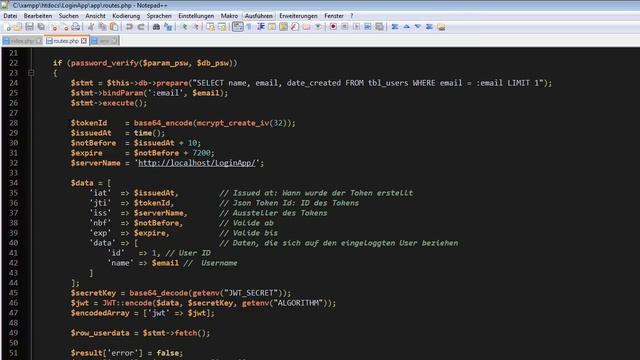
Task: Click the Zoom In toolbar icon
Action: click(x=184, y=27)
